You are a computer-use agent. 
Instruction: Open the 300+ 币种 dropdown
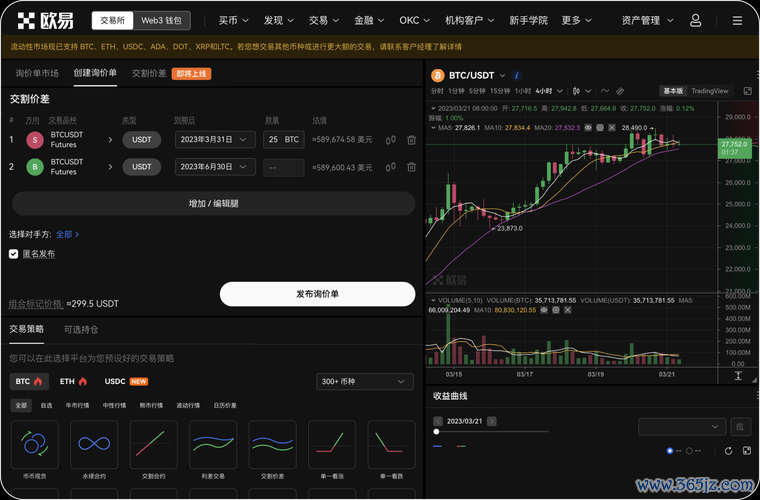point(364,381)
